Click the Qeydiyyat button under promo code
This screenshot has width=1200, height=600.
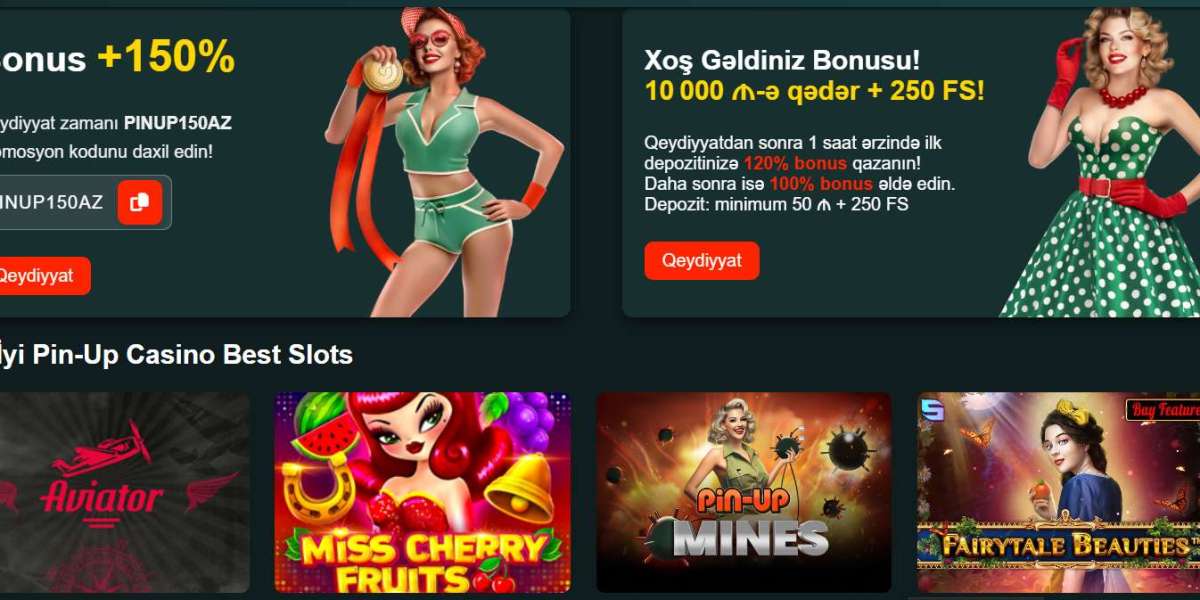38,276
